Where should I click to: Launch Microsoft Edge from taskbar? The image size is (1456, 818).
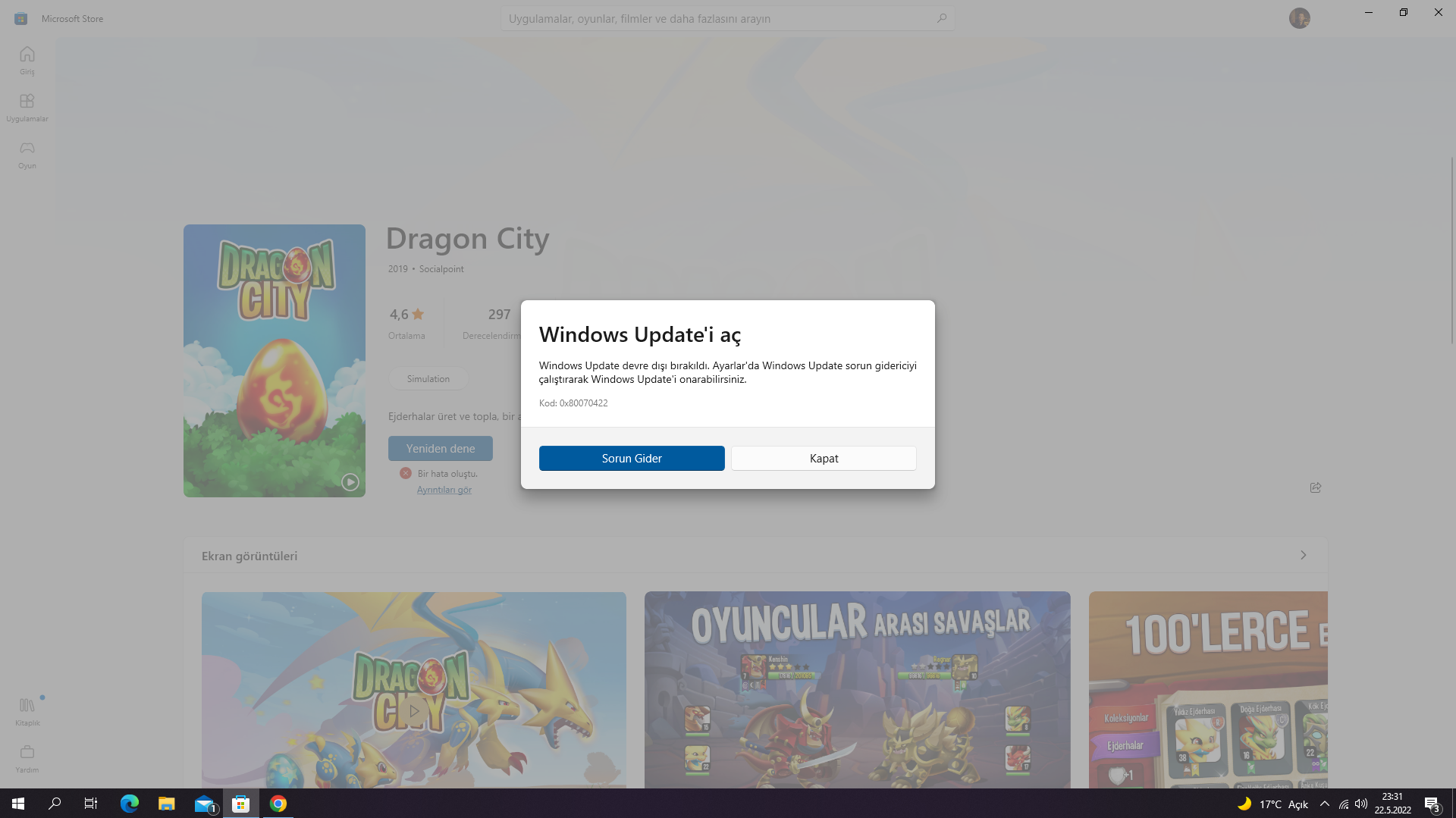pyautogui.click(x=130, y=804)
